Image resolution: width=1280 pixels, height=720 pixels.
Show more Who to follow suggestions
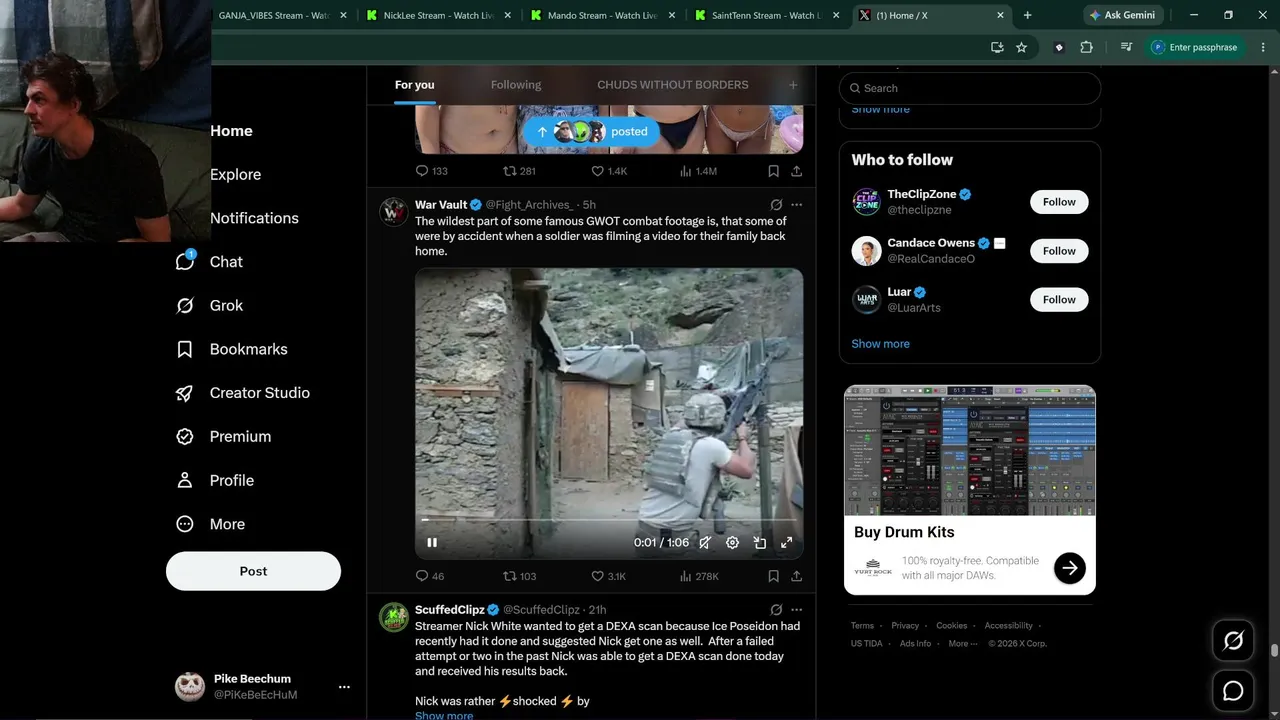coord(881,344)
